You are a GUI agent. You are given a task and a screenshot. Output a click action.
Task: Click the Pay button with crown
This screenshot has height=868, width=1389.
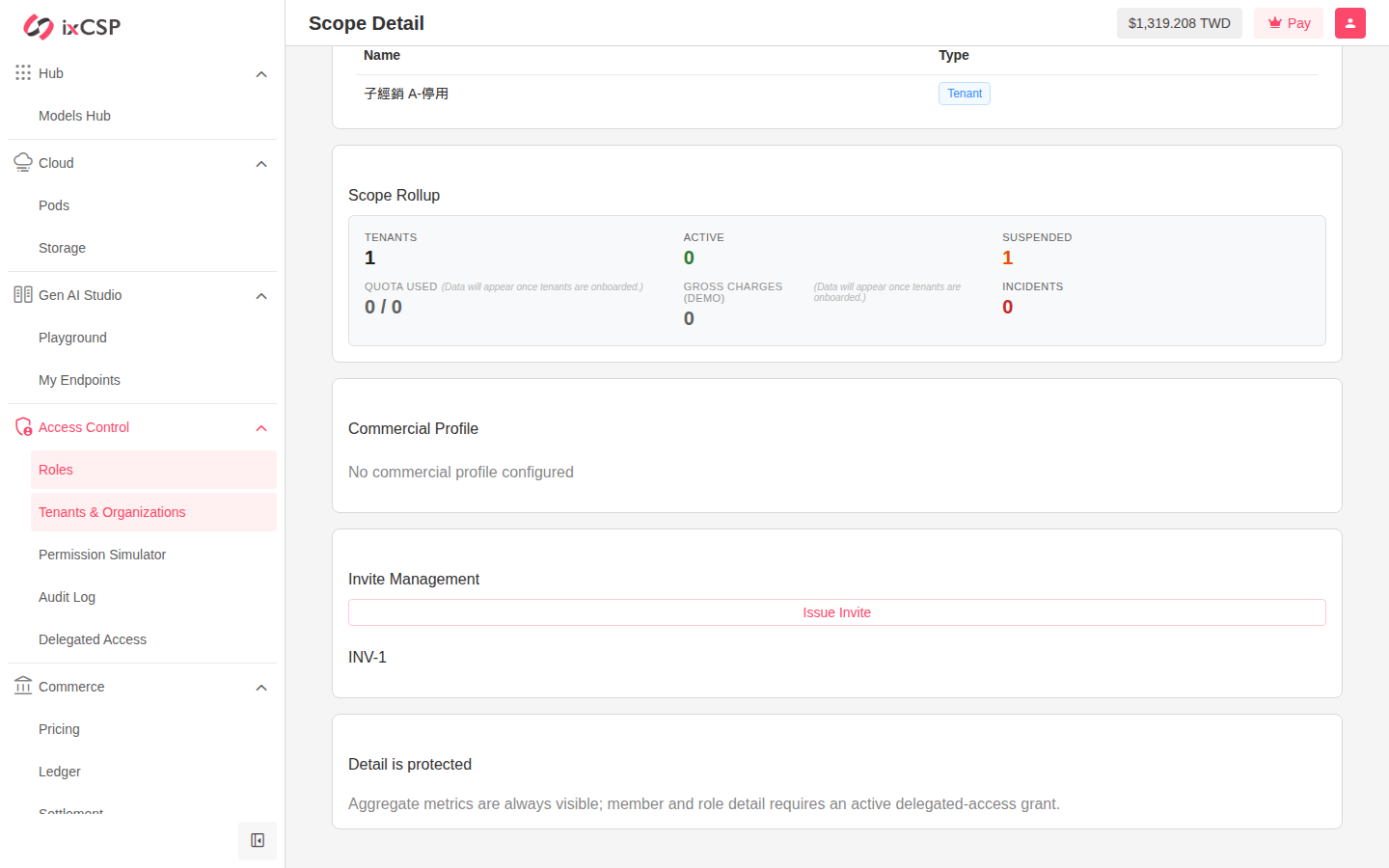coord(1289,23)
